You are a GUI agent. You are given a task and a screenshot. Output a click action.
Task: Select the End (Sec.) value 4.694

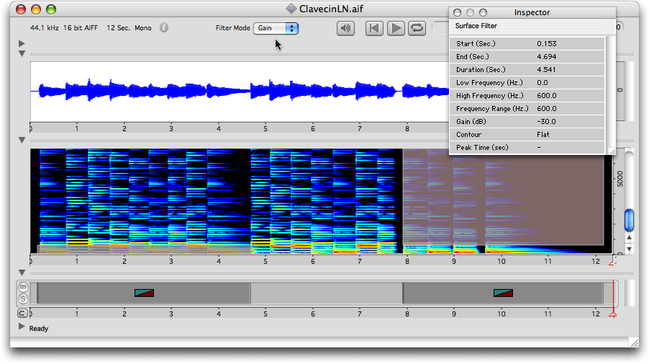[x=546, y=57]
